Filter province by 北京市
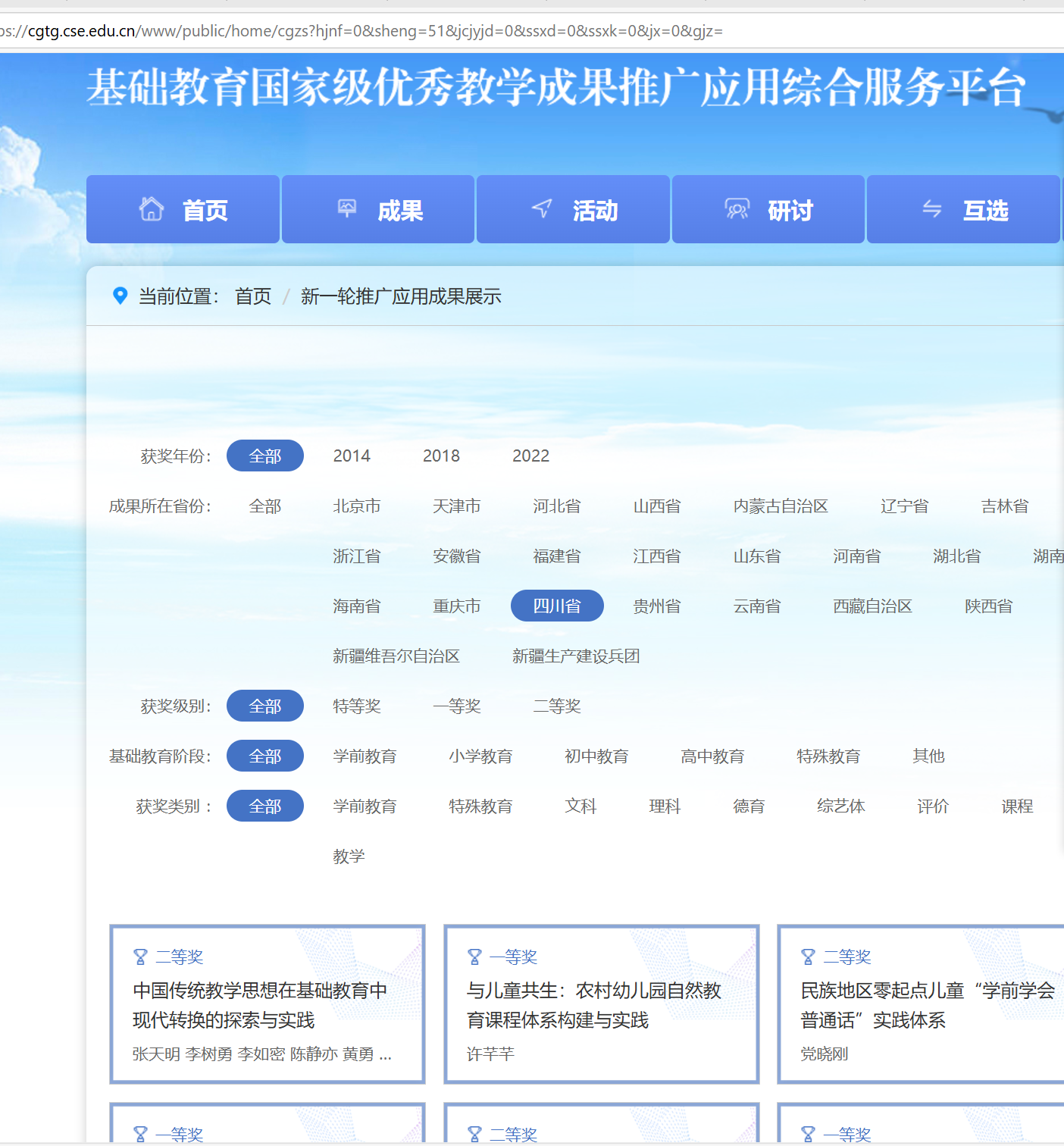Image resolution: width=1064 pixels, height=1146 pixels. (x=357, y=506)
